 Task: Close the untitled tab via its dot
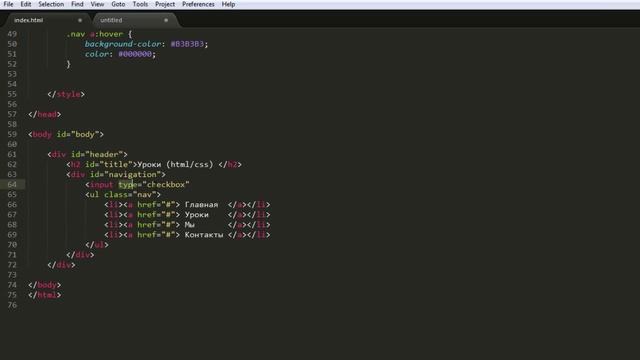pyautogui.click(x=166, y=20)
